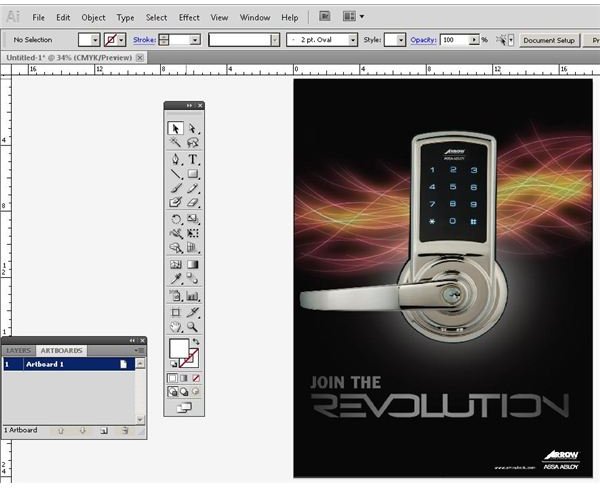Select the Selection tool (black arrow)

pos(176,129)
